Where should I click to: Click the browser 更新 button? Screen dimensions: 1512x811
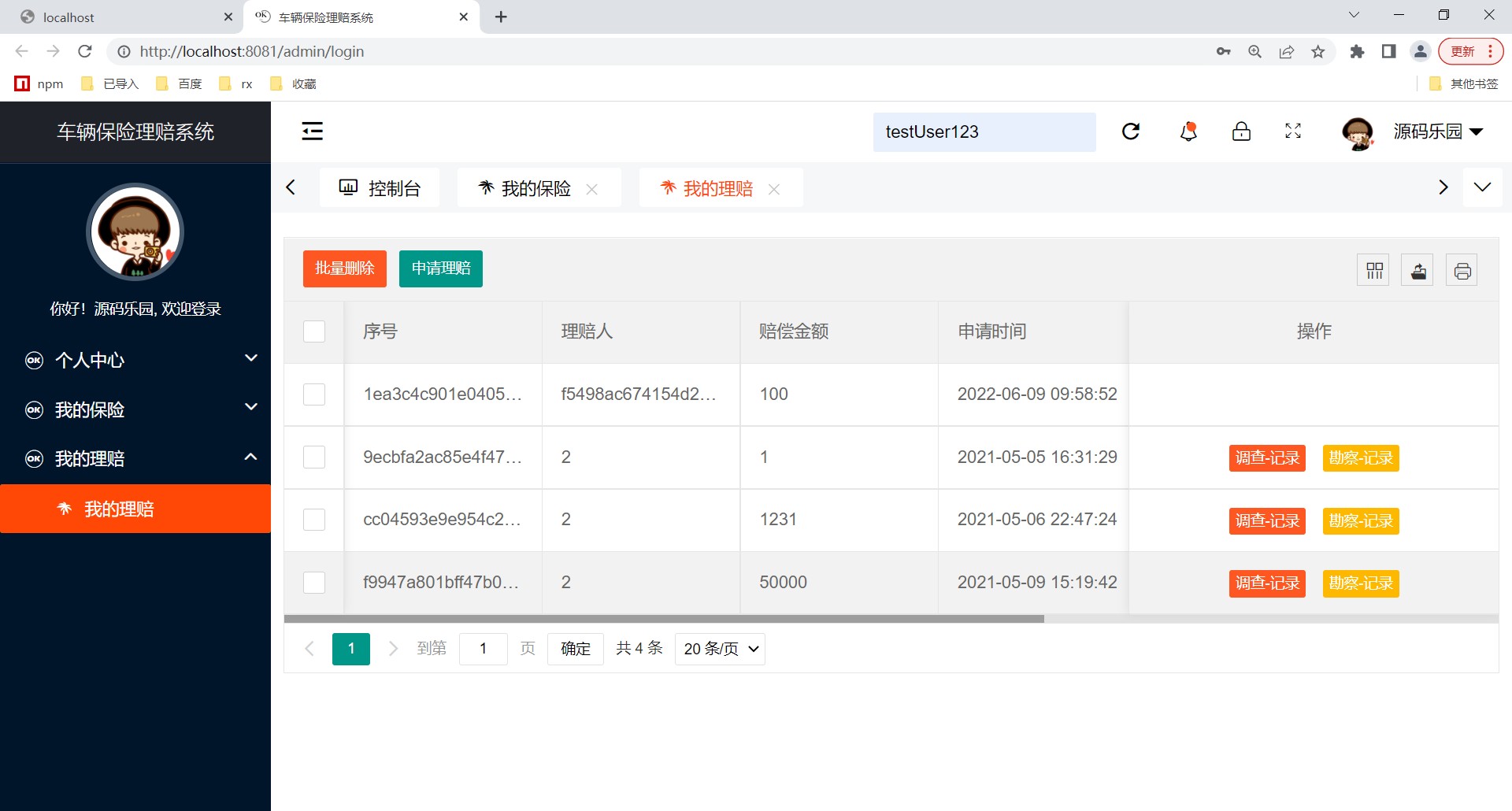coord(1471,51)
